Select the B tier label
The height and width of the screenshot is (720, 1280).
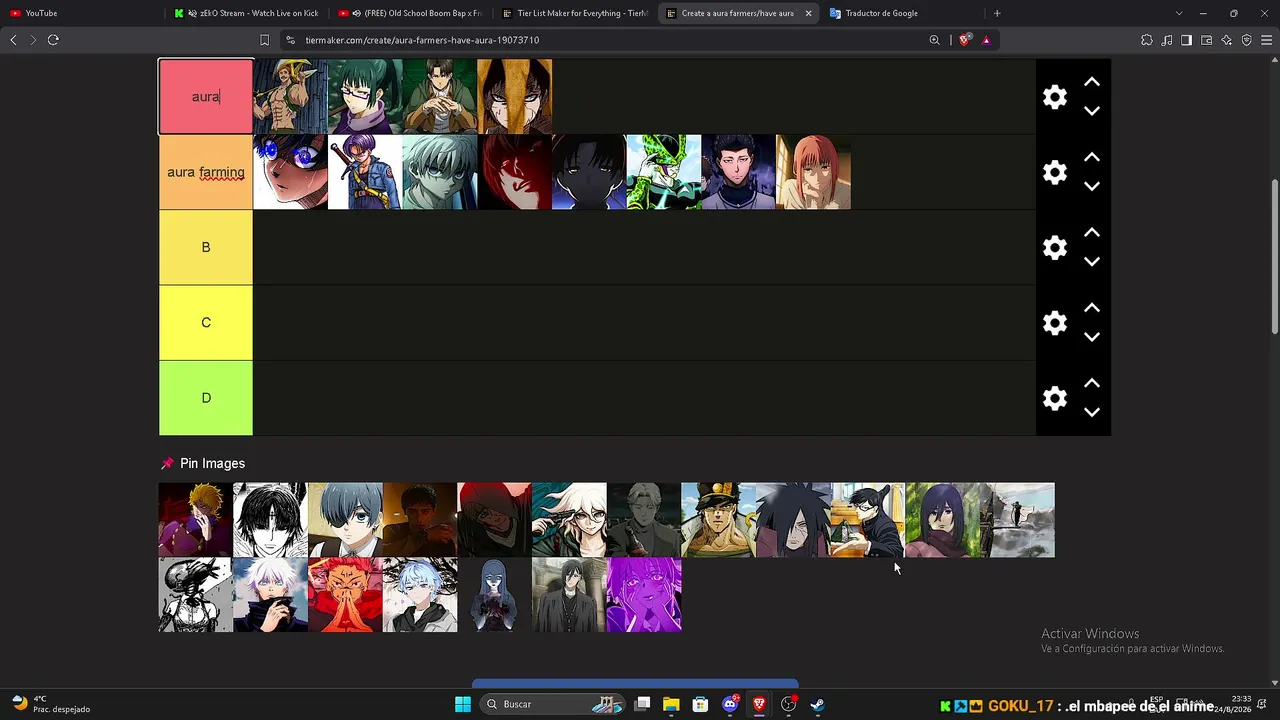(x=206, y=247)
